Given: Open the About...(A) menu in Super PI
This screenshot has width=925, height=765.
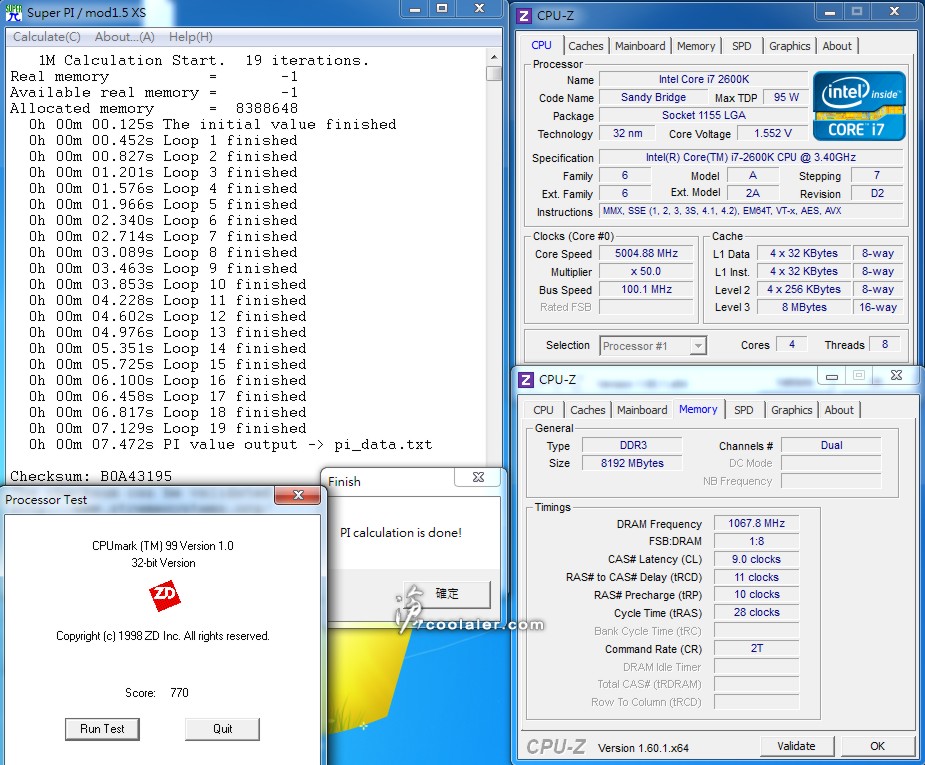Looking at the screenshot, I should tap(124, 37).
